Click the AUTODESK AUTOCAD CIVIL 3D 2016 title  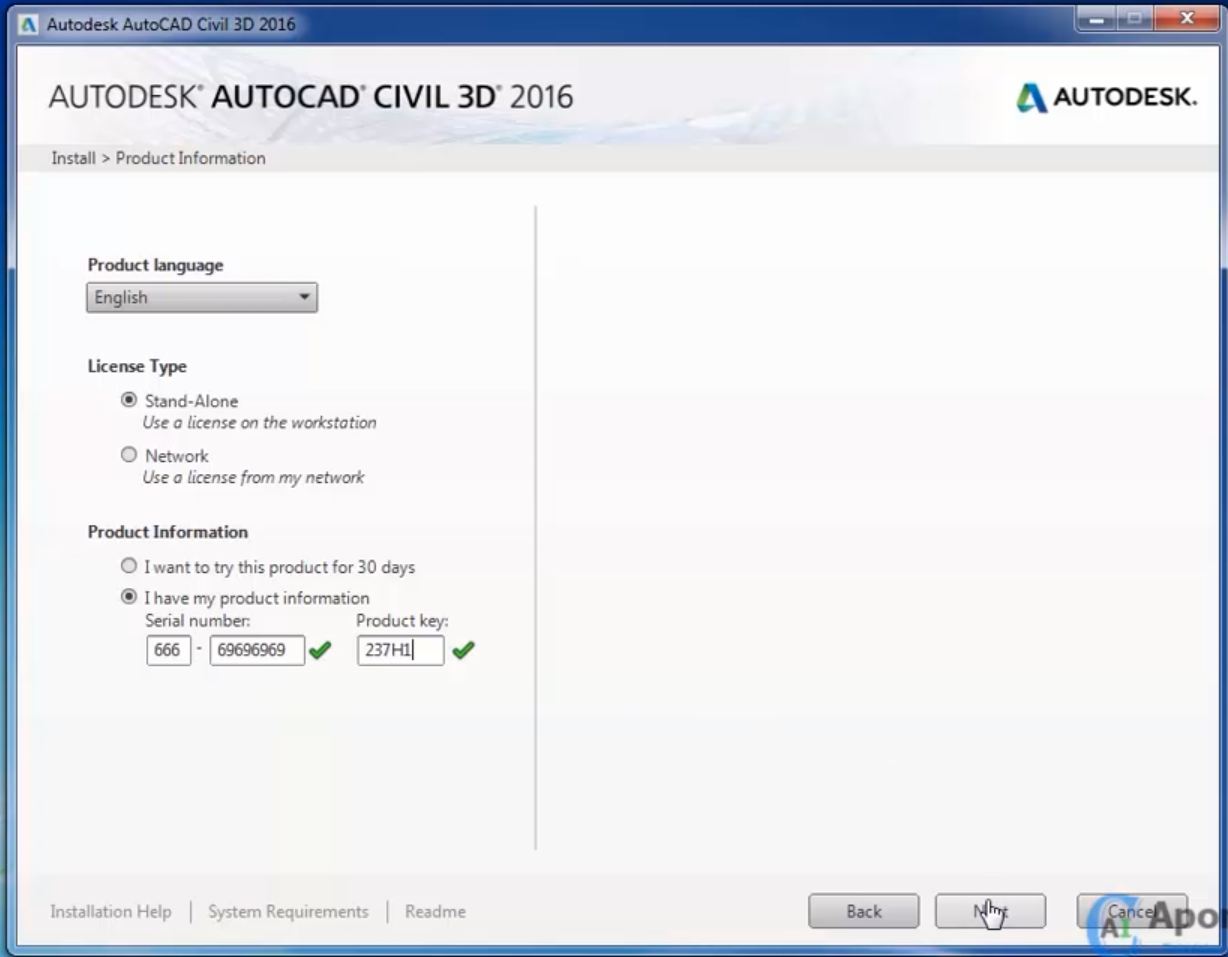tap(311, 97)
